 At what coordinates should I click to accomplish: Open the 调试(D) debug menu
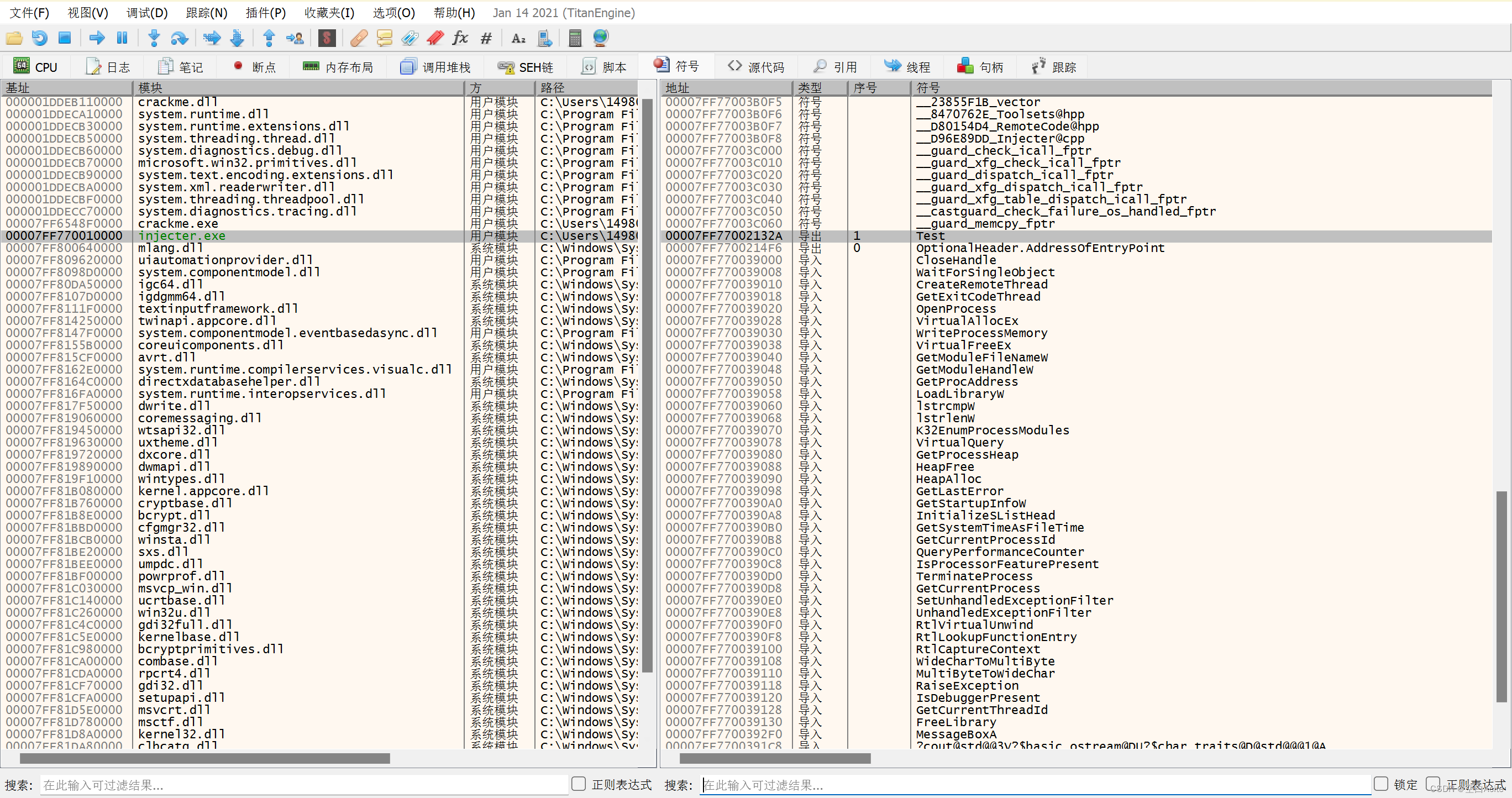pos(147,13)
